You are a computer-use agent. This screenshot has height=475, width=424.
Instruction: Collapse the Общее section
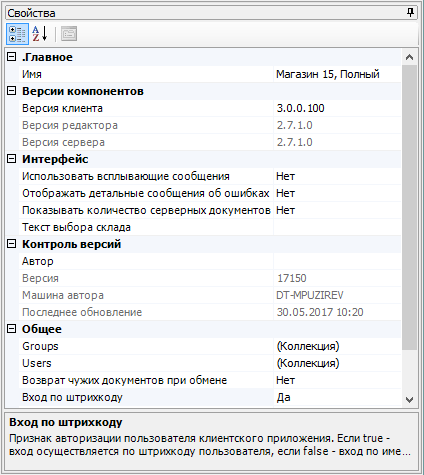coord(12,329)
